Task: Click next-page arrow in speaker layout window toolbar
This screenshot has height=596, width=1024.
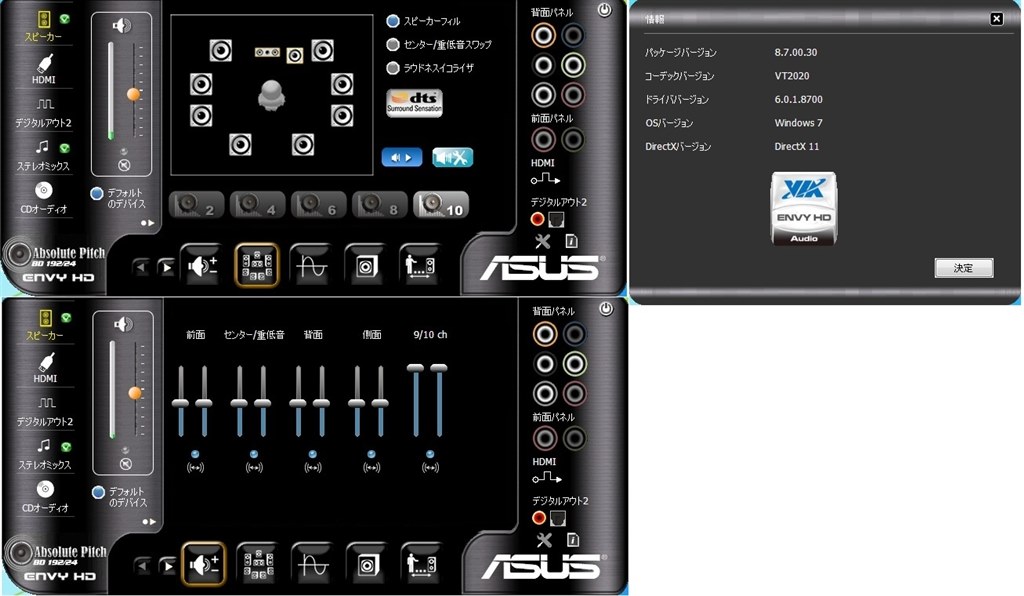Action: click(x=167, y=267)
